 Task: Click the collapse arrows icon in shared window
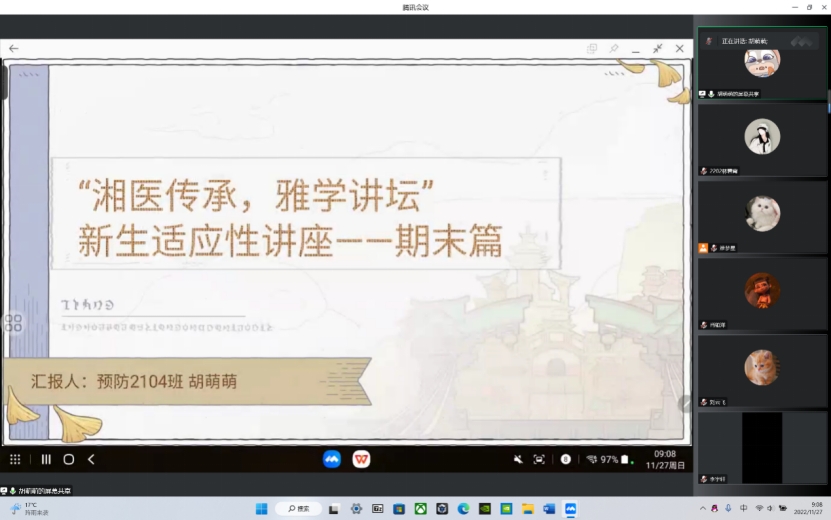click(658, 48)
